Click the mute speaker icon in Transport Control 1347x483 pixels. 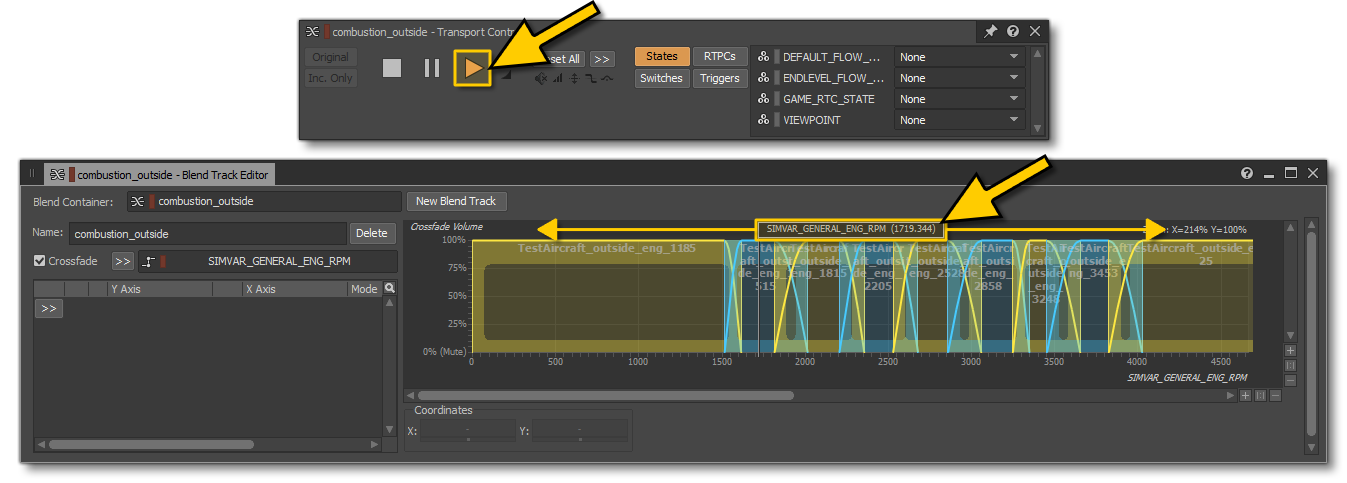[x=541, y=78]
